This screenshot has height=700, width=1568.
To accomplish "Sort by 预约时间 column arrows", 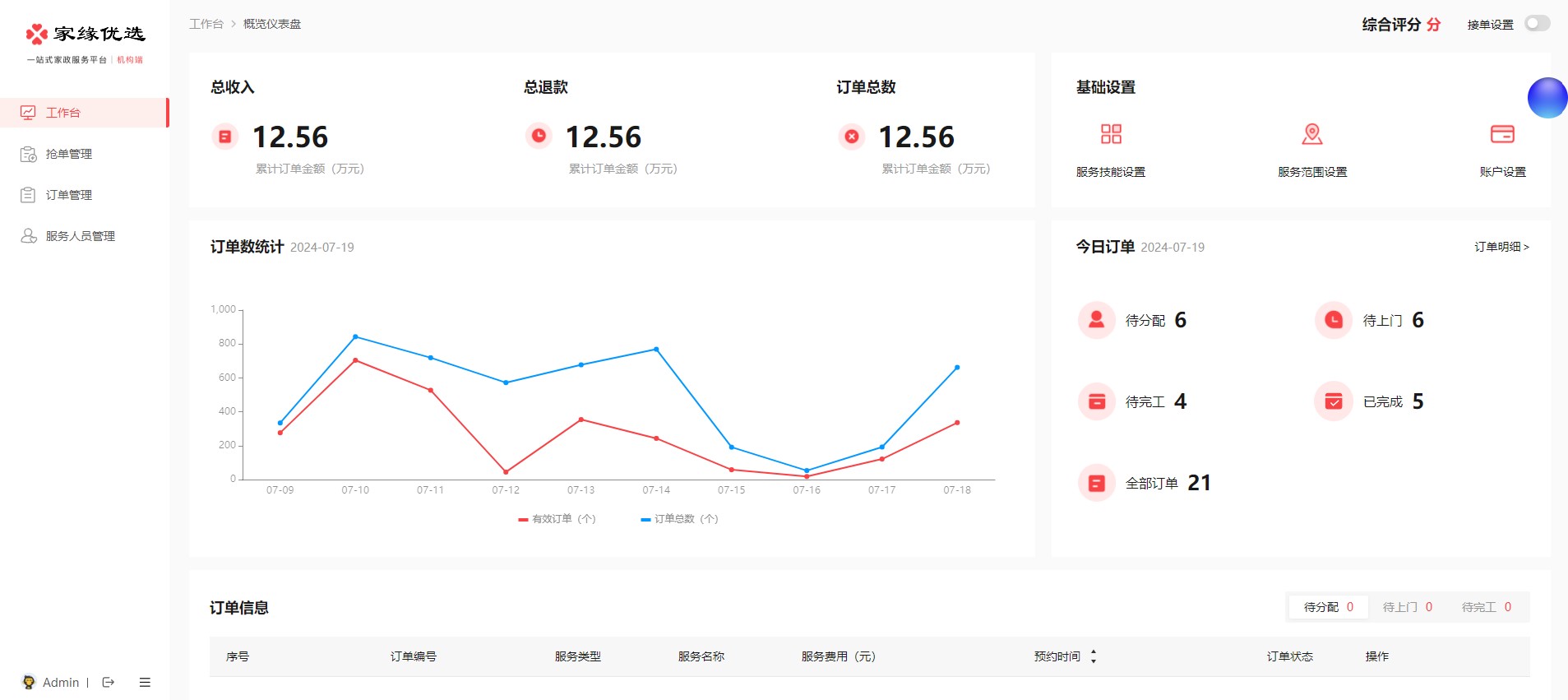I will point(1094,656).
